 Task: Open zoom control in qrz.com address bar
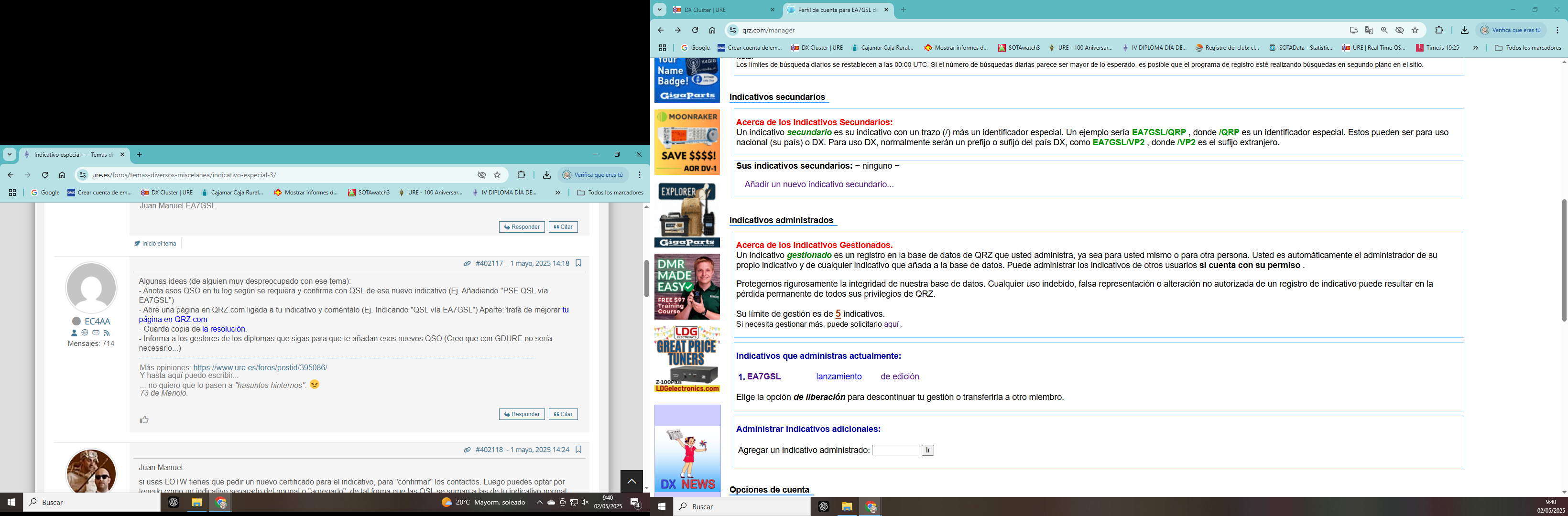(x=1384, y=30)
